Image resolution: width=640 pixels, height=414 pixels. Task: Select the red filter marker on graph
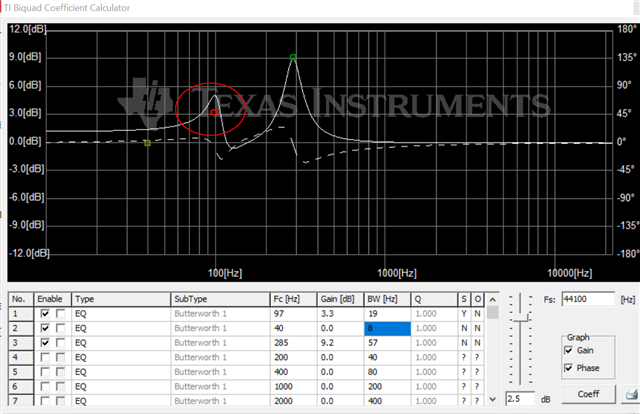[x=213, y=112]
